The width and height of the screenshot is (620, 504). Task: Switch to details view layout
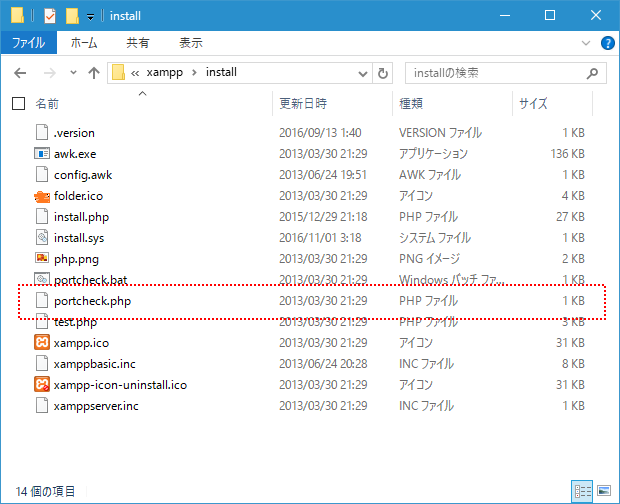[x=582, y=491]
